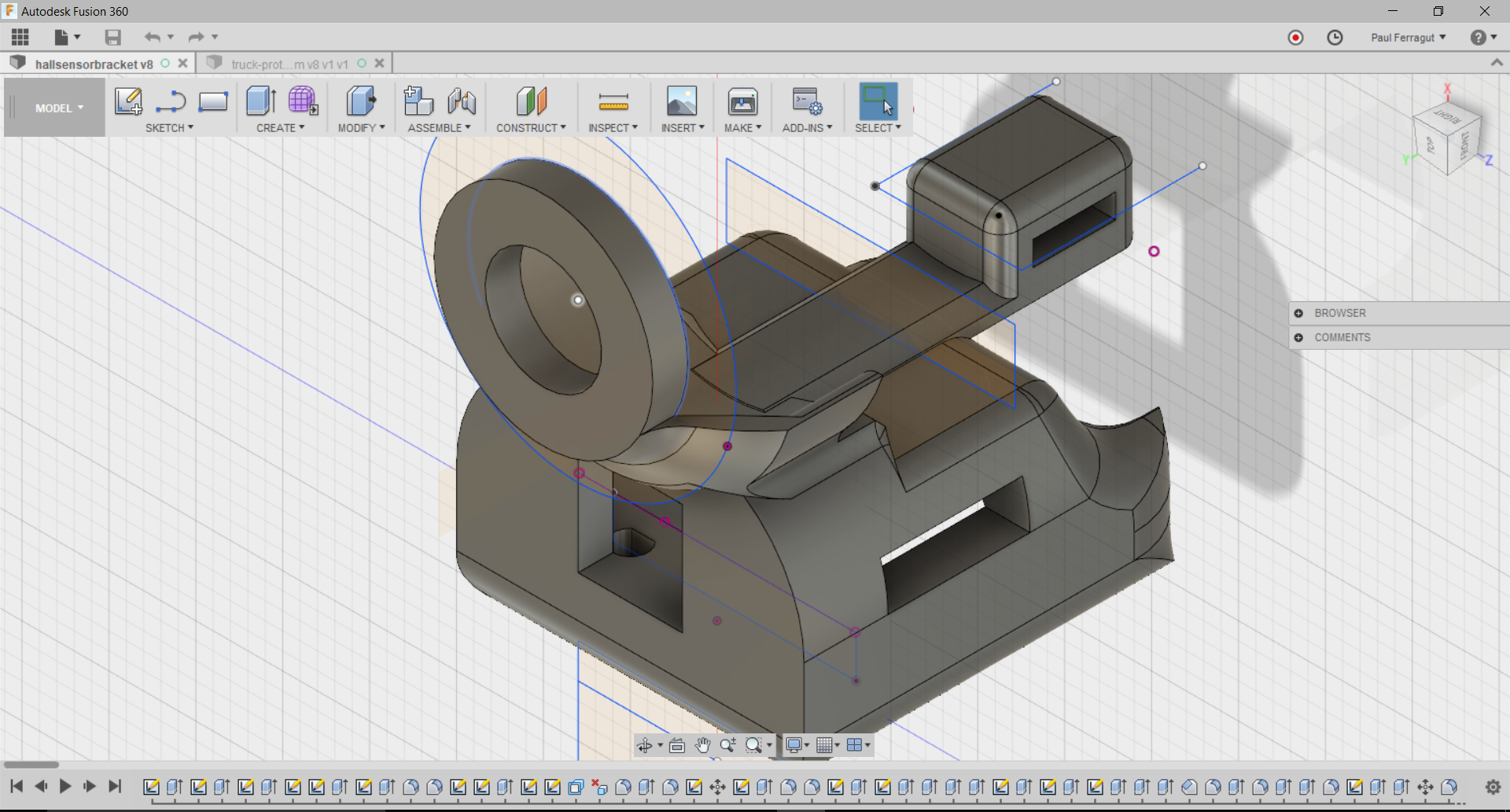
Task: Switch to hallsensorbracket v8 tab
Action: point(94,64)
